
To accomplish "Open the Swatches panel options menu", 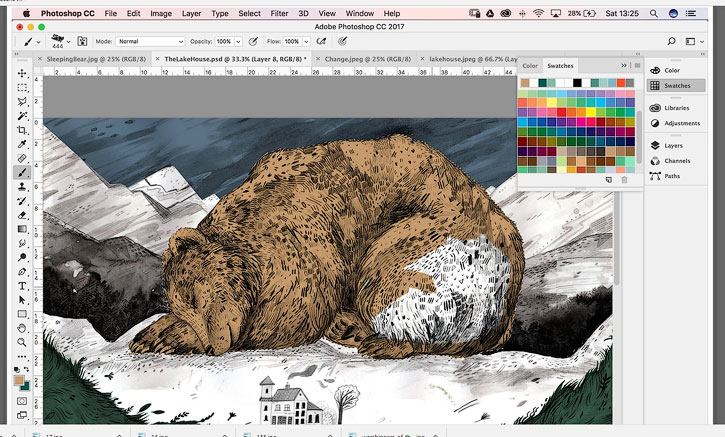I will pyautogui.click(x=637, y=66).
